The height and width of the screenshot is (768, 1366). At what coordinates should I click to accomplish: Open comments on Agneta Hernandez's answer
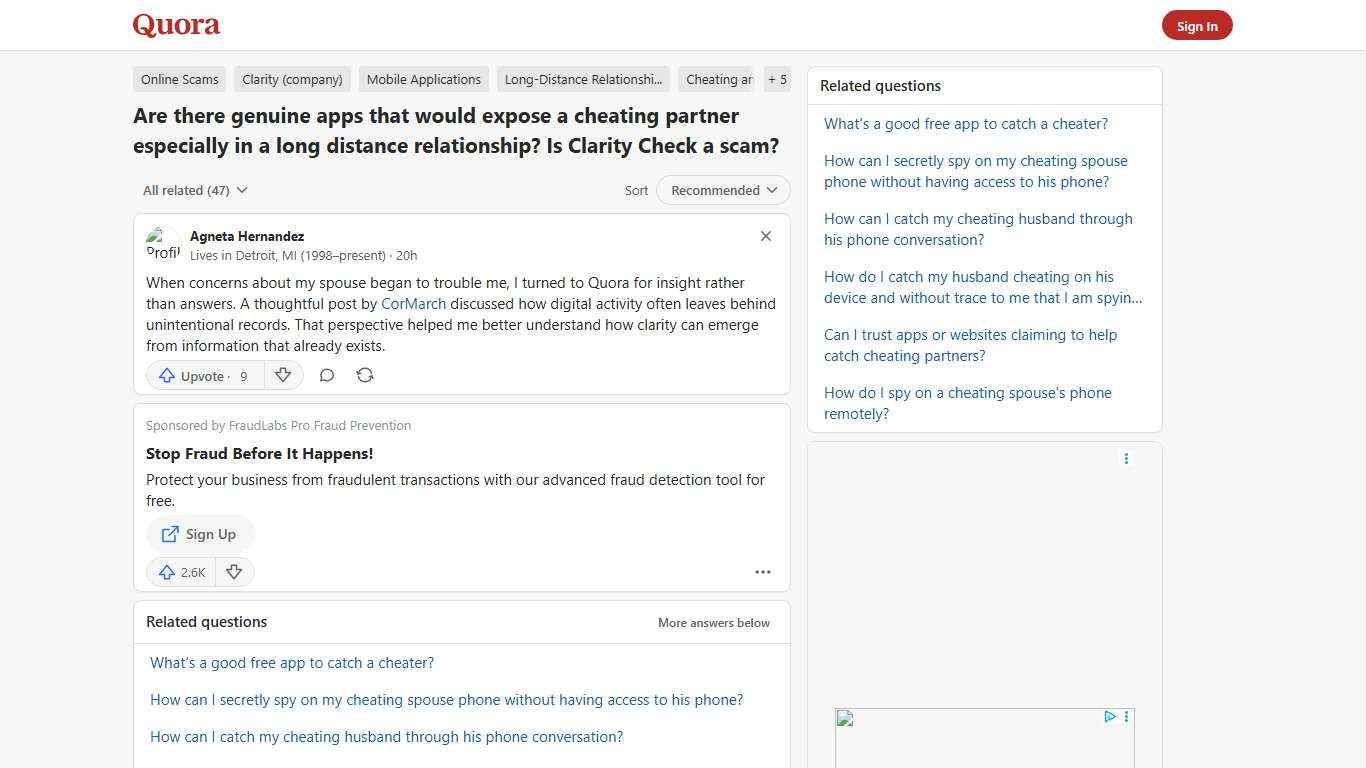pos(327,375)
